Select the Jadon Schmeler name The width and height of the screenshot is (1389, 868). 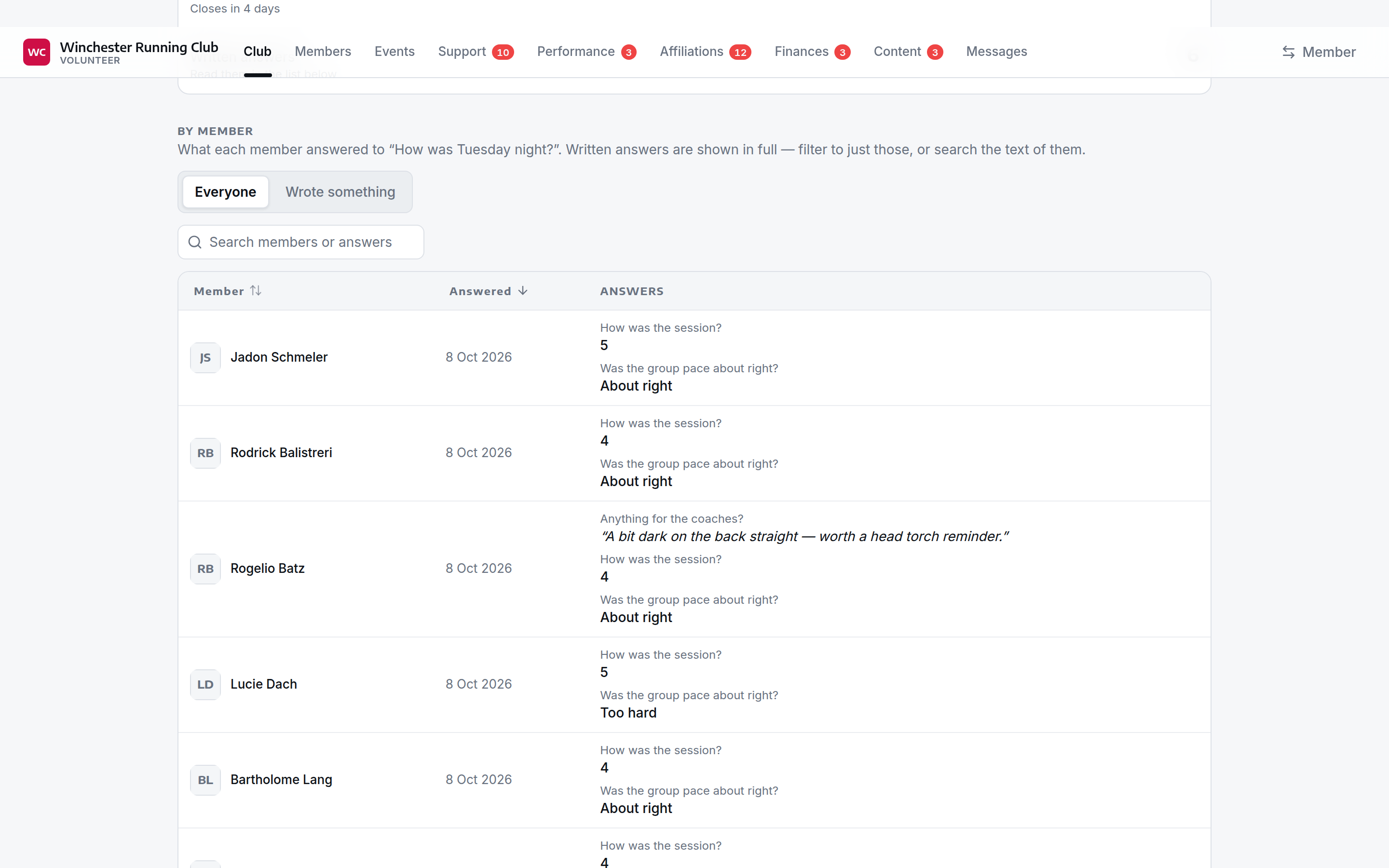[279, 357]
